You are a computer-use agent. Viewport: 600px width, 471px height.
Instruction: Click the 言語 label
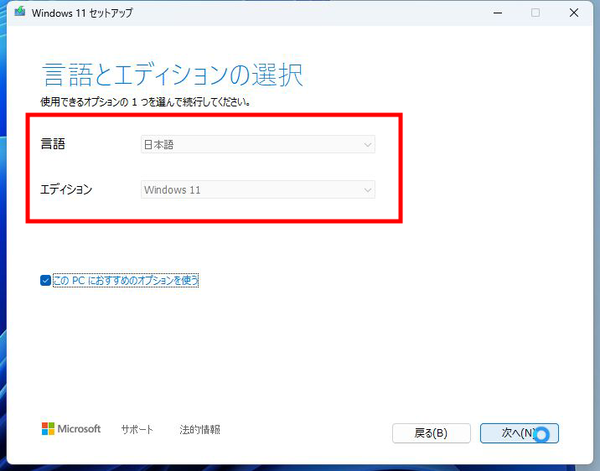pos(53,144)
